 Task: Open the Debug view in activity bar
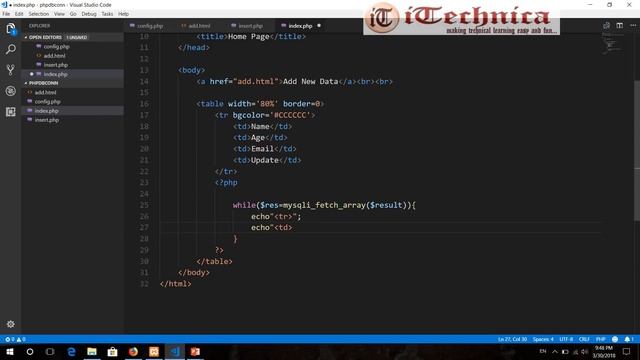[11, 91]
